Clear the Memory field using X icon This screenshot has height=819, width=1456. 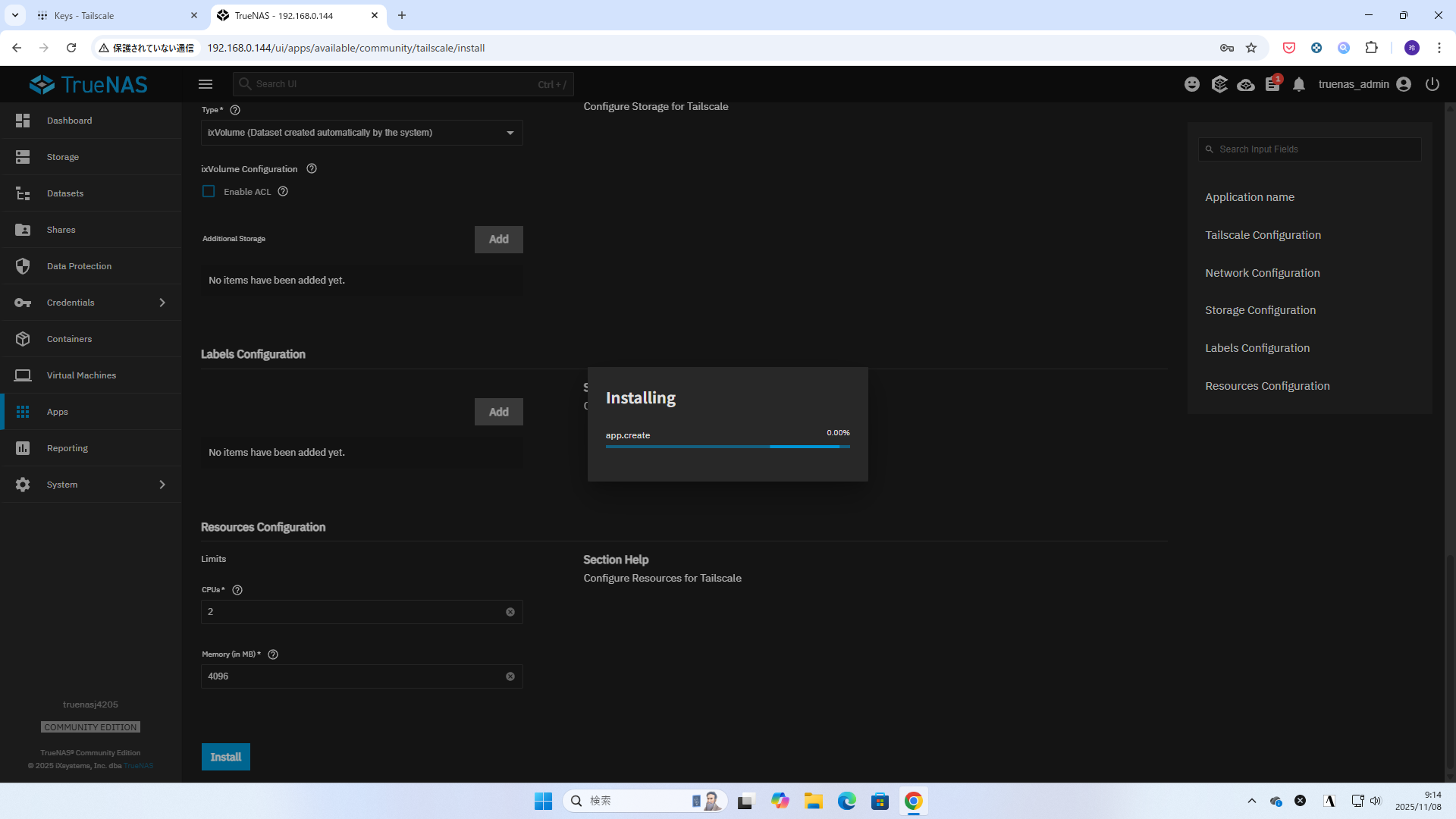point(510,676)
